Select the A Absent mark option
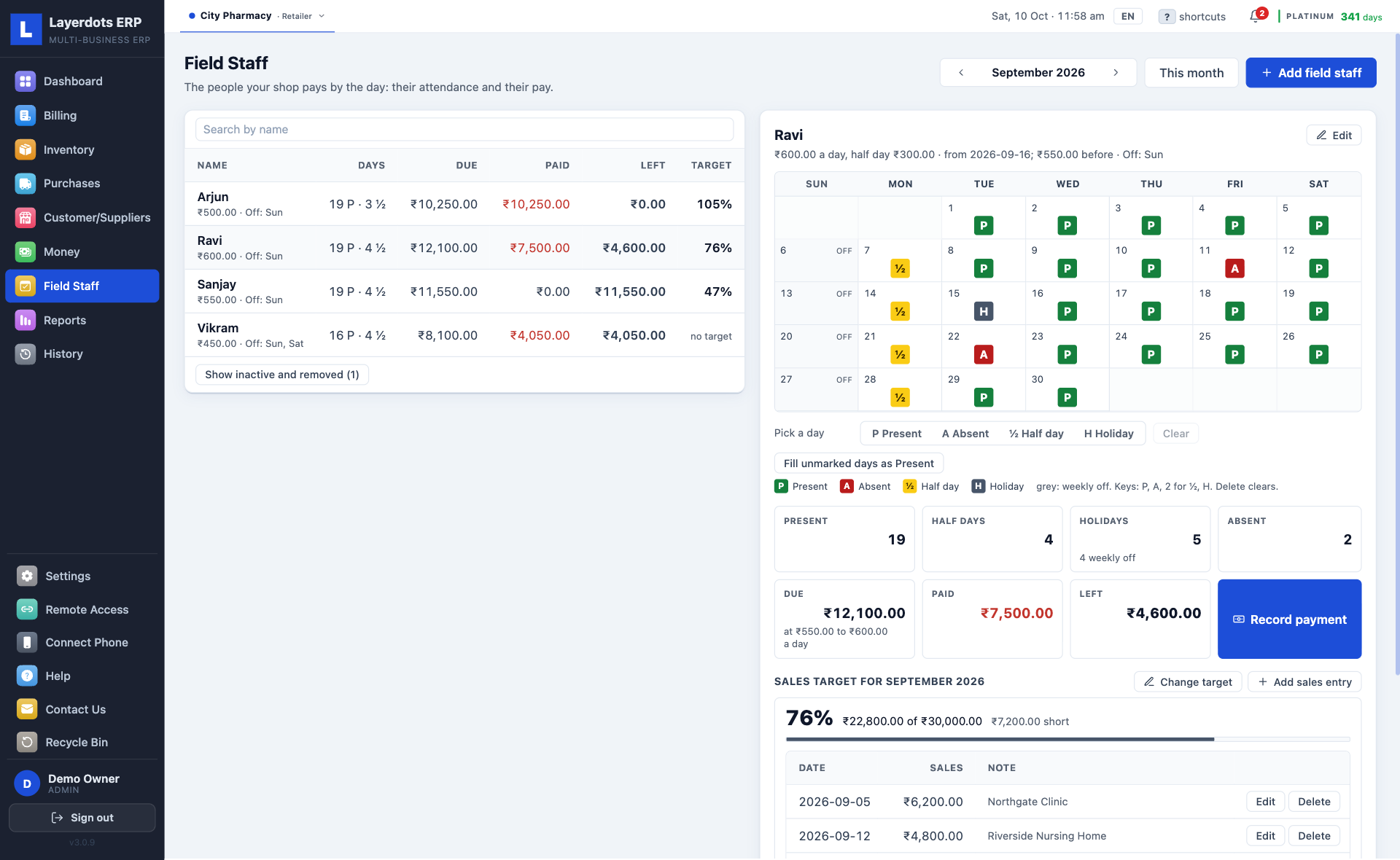Viewport: 1400px width, 860px height. 965,434
